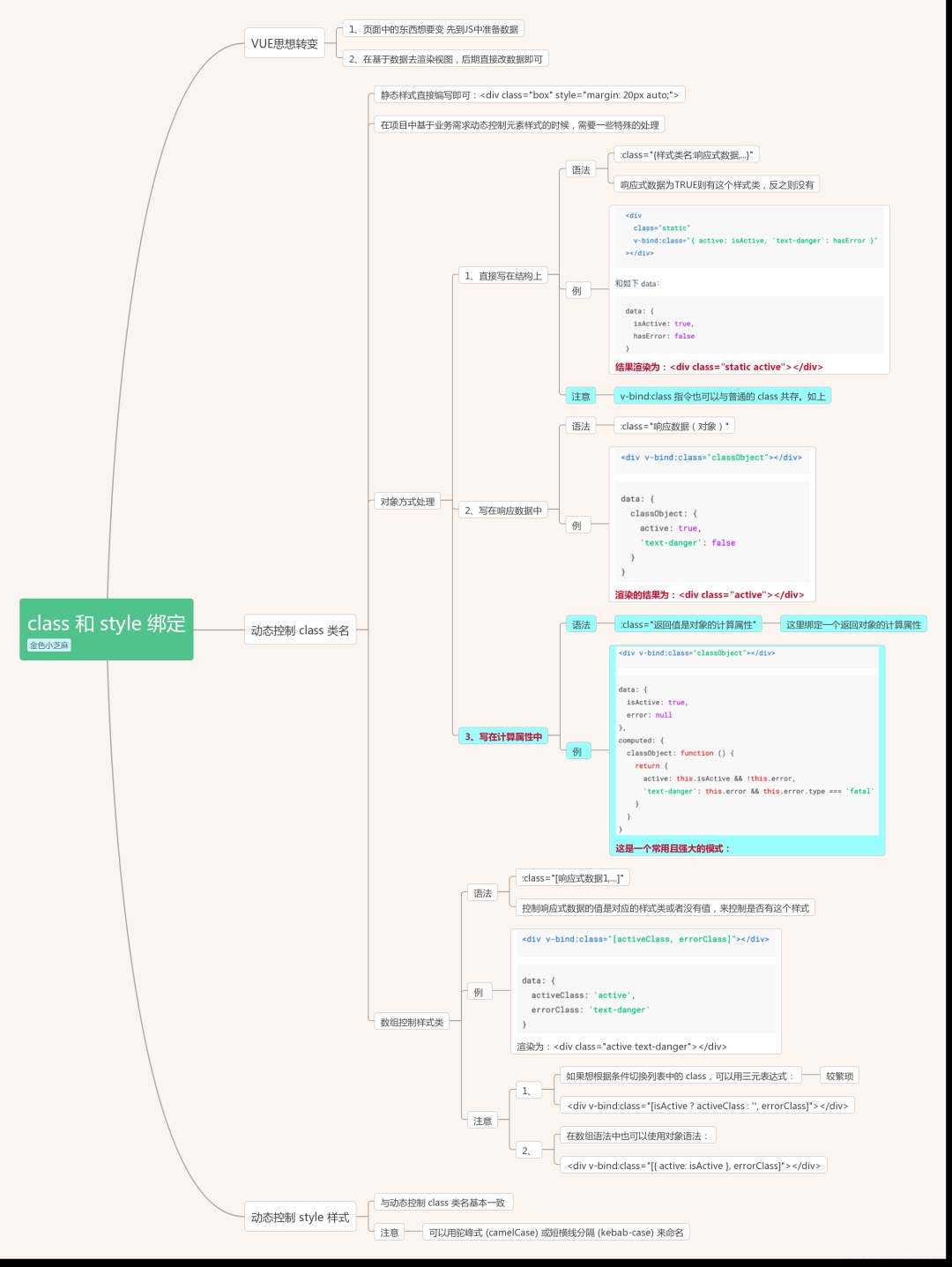Select the "2、写在响应数据中" node

tap(502, 511)
